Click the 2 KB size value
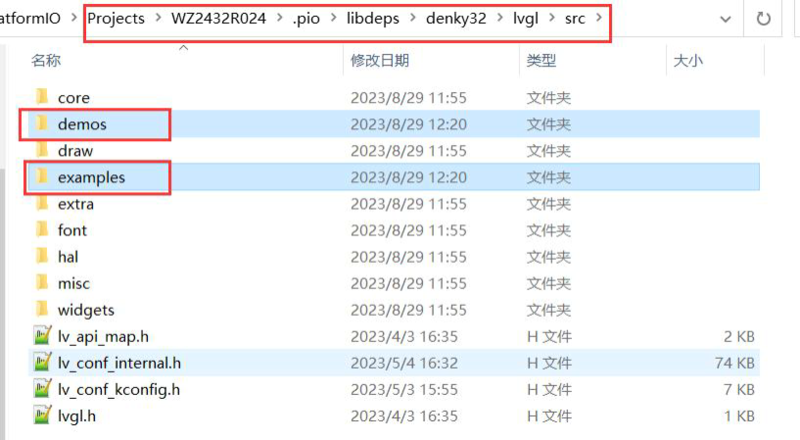 739,336
